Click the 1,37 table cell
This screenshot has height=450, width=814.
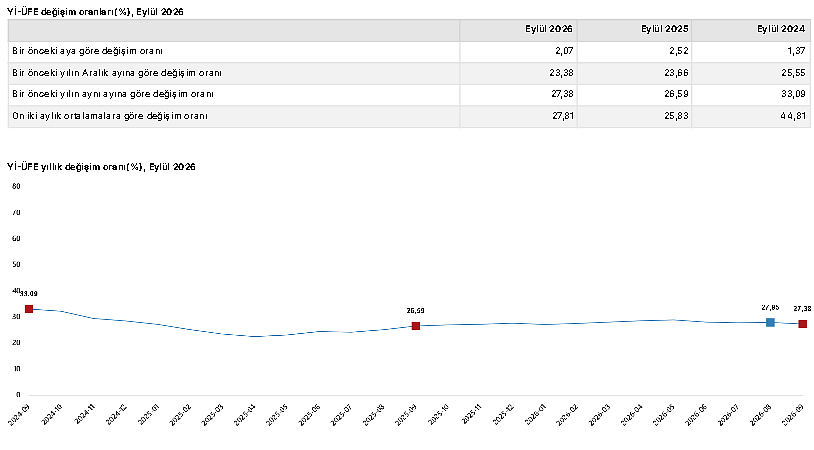pos(796,51)
